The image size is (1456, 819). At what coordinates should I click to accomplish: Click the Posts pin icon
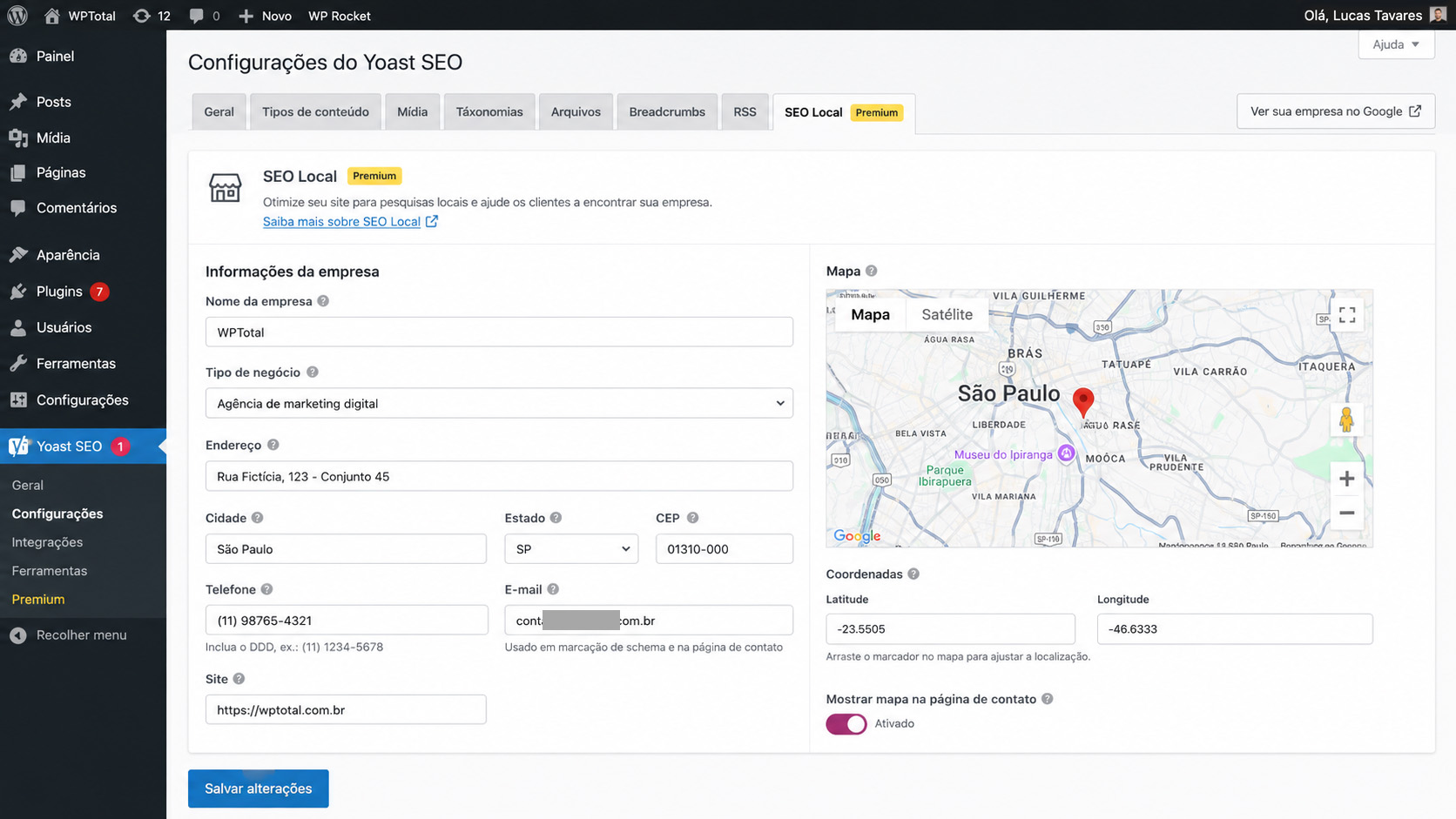tap(18, 102)
